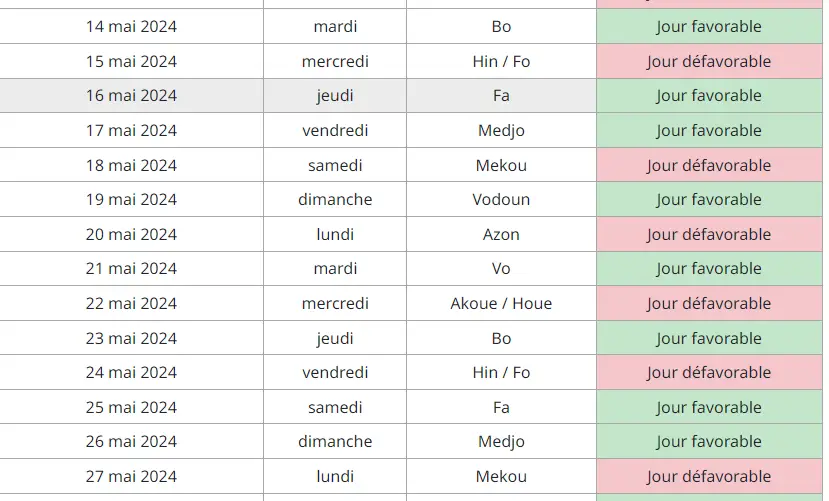Select the Vo cell for 21 mai
The height and width of the screenshot is (501, 829).
[501, 269]
